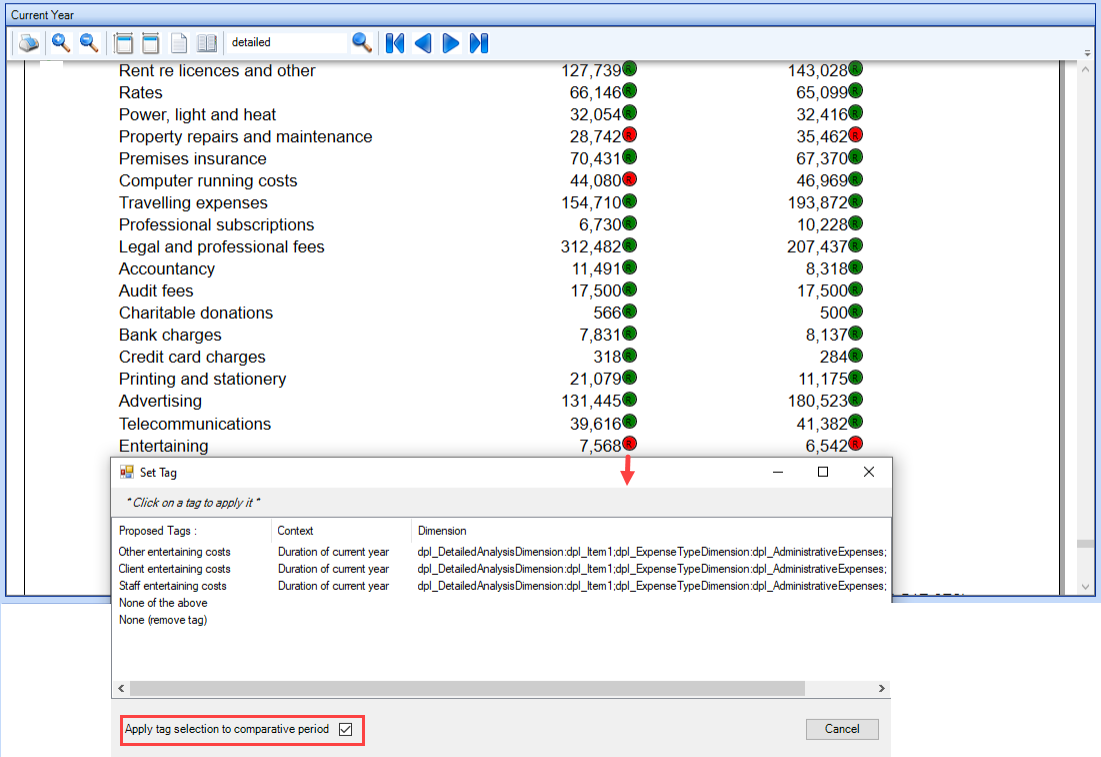Screen dimensions: 1101x757
Task: Click the search text field containing 'detailed'
Action: [x=286, y=42]
